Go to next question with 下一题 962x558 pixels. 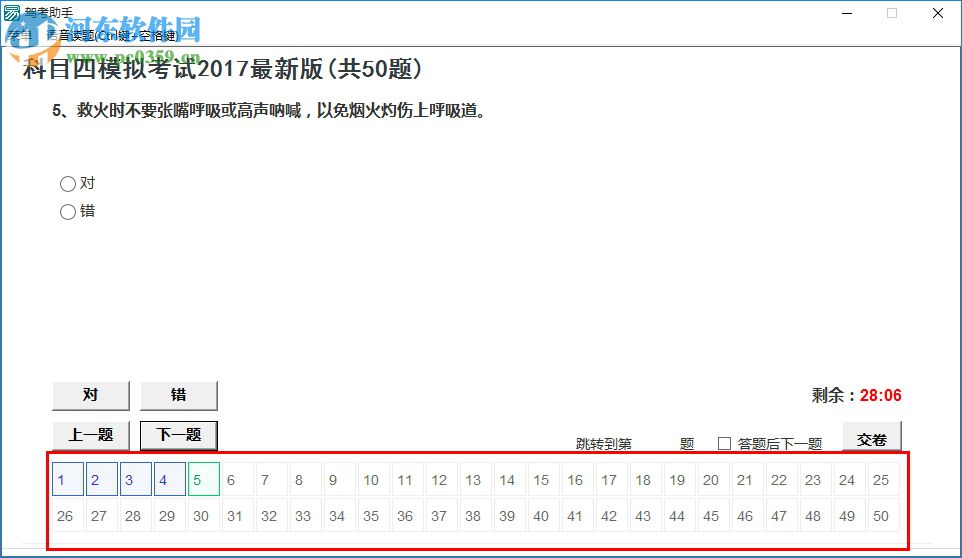(x=179, y=435)
